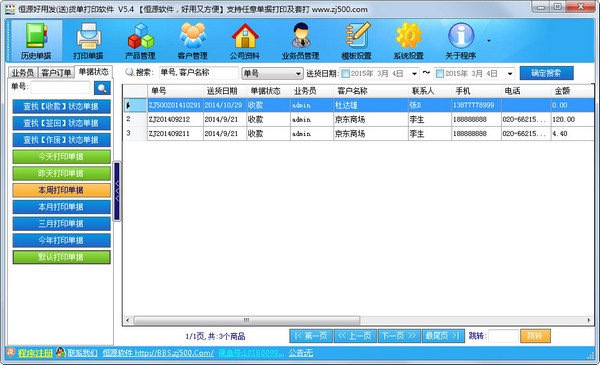Go to 最尾页 last page
The height and width of the screenshot is (365, 600).
pyautogui.click(x=443, y=336)
